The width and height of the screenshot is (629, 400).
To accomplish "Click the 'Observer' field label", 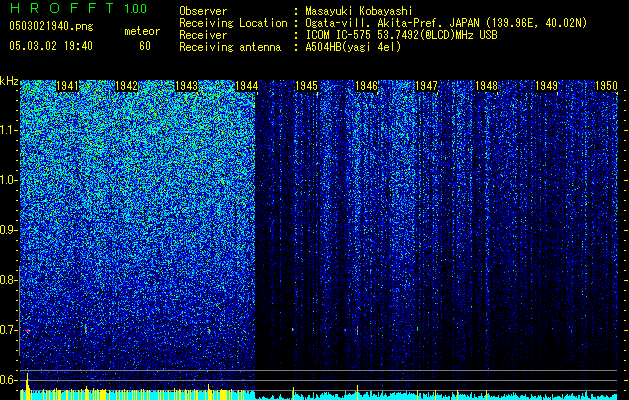I will [x=203, y=11].
